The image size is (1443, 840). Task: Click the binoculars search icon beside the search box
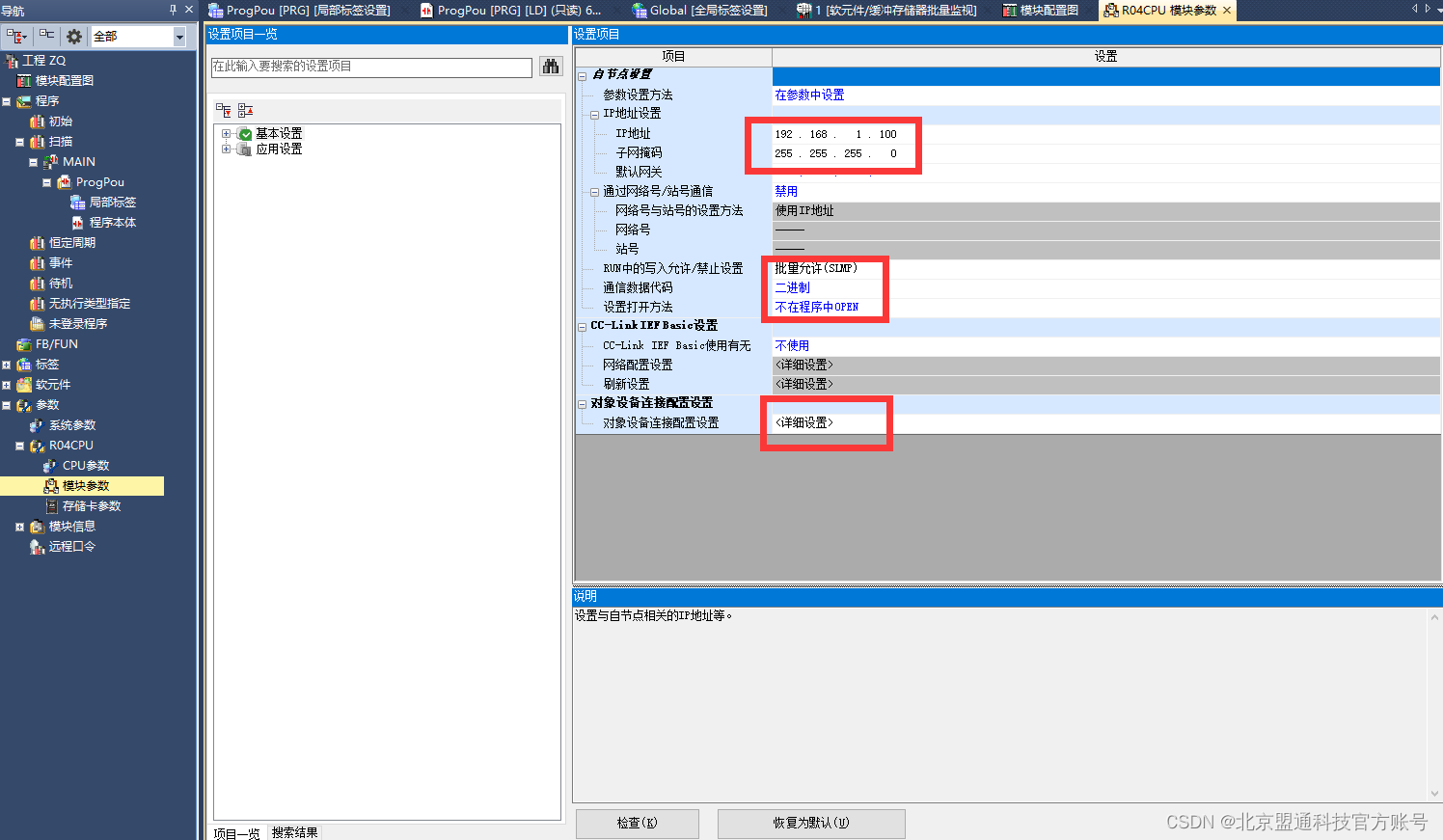coord(551,68)
